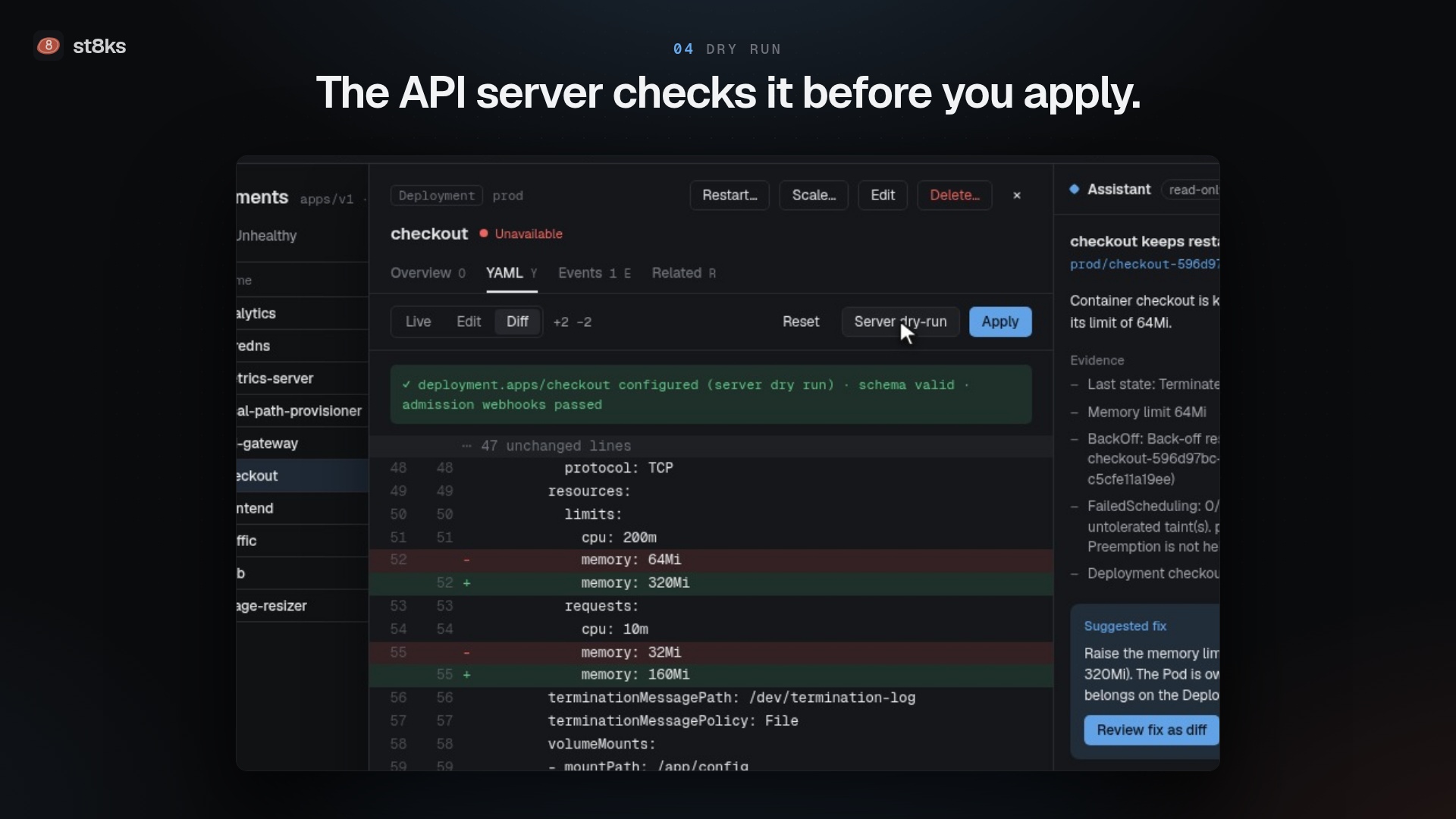The height and width of the screenshot is (819, 1456).
Task: Reset the YAML changes
Action: tap(801, 322)
